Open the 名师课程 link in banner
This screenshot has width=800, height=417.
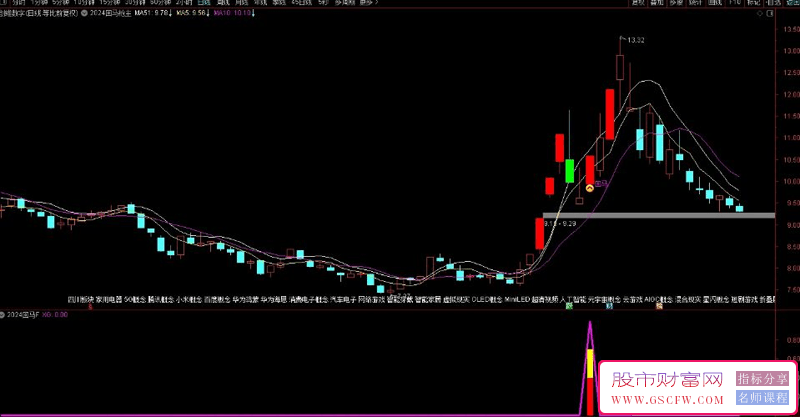coord(762,397)
